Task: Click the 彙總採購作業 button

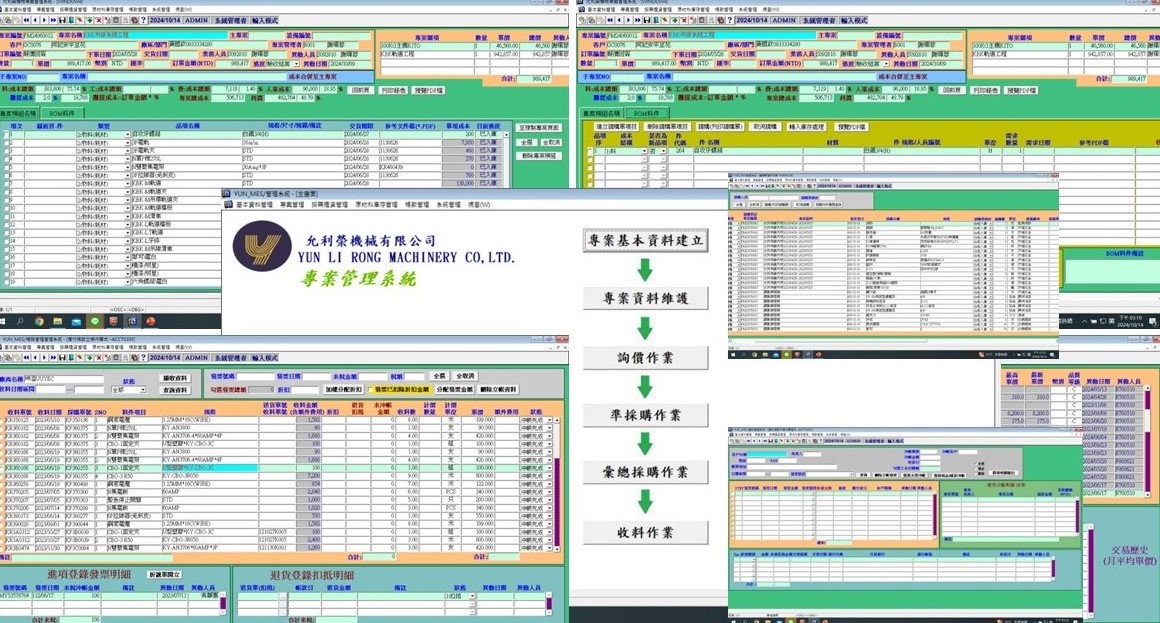Action: point(645,472)
